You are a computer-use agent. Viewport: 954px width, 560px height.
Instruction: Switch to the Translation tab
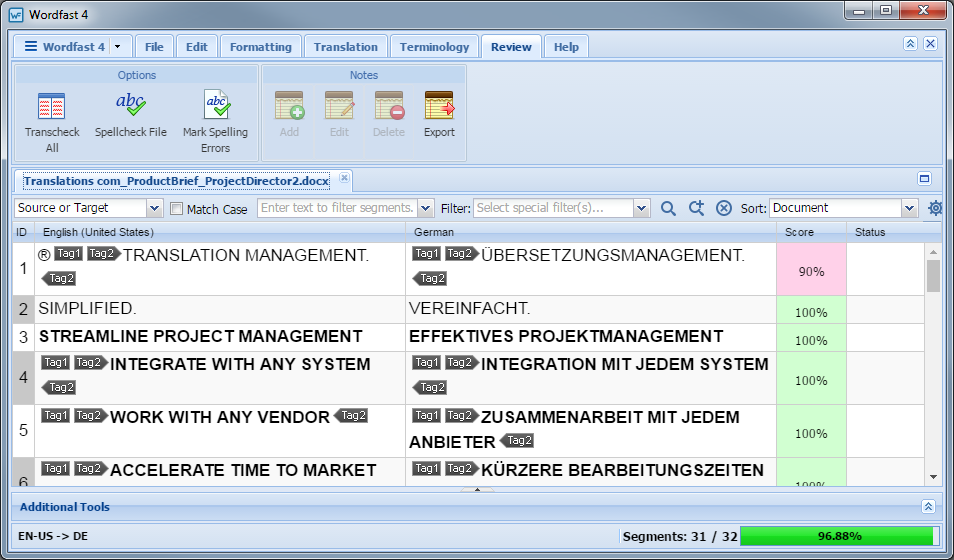[x=346, y=47]
